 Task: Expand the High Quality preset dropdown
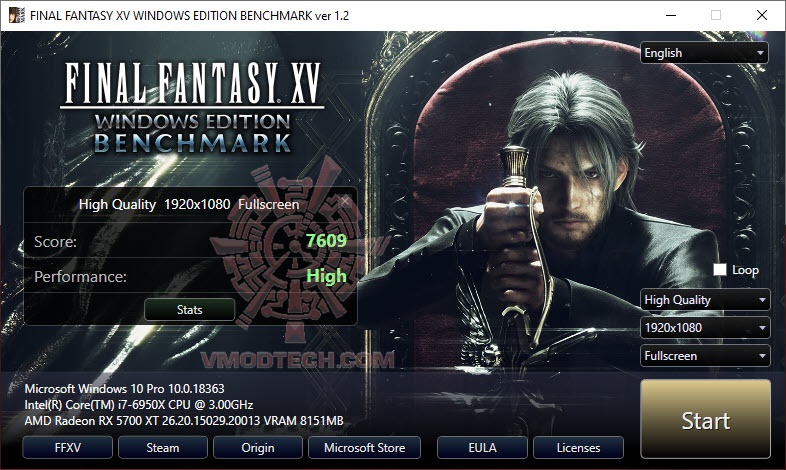pyautogui.click(x=705, y=300)
